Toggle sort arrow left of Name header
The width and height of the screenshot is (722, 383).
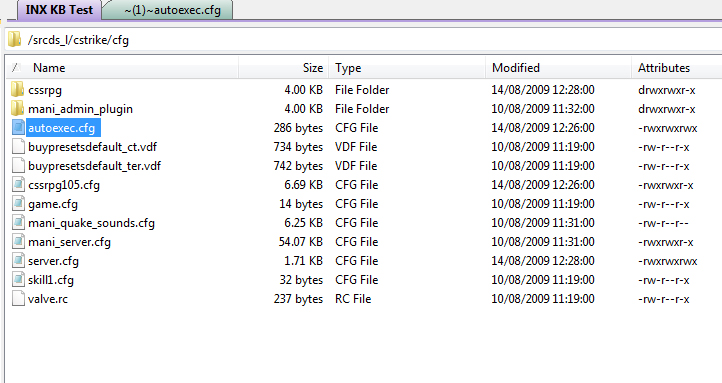pos(16,68)
